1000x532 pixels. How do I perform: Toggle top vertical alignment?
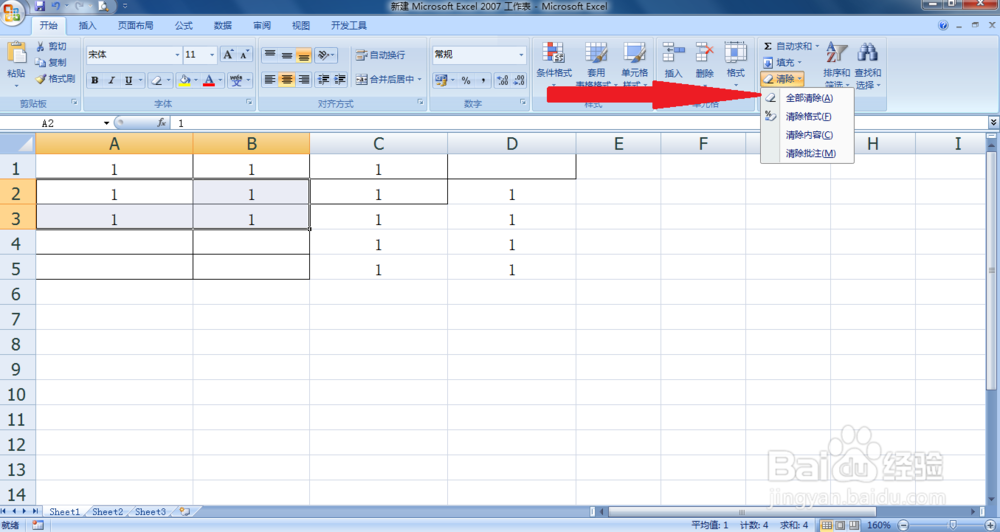click(x=270, y=55)
